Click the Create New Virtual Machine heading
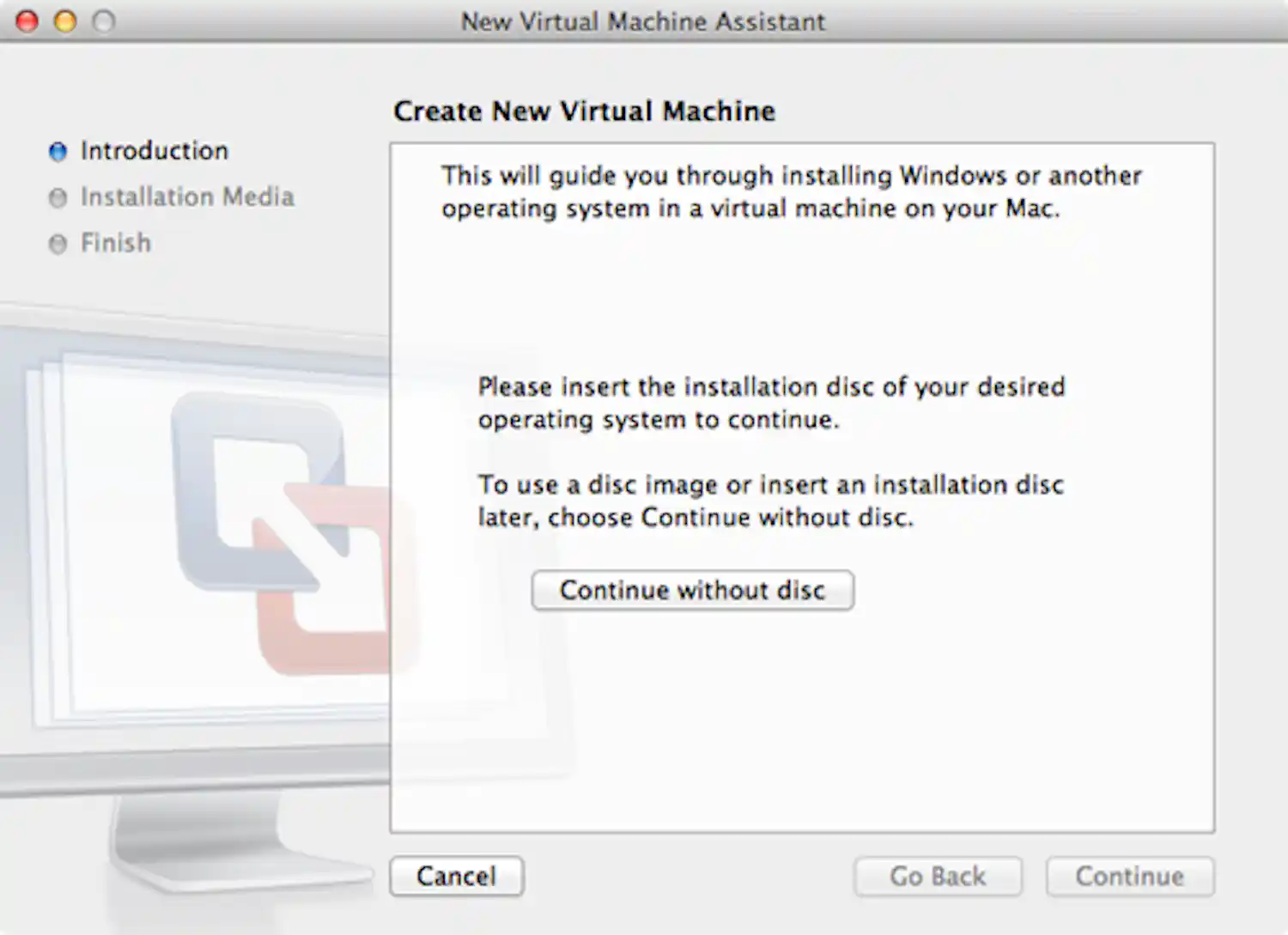 pyautogui.click(x=584, y=111)
